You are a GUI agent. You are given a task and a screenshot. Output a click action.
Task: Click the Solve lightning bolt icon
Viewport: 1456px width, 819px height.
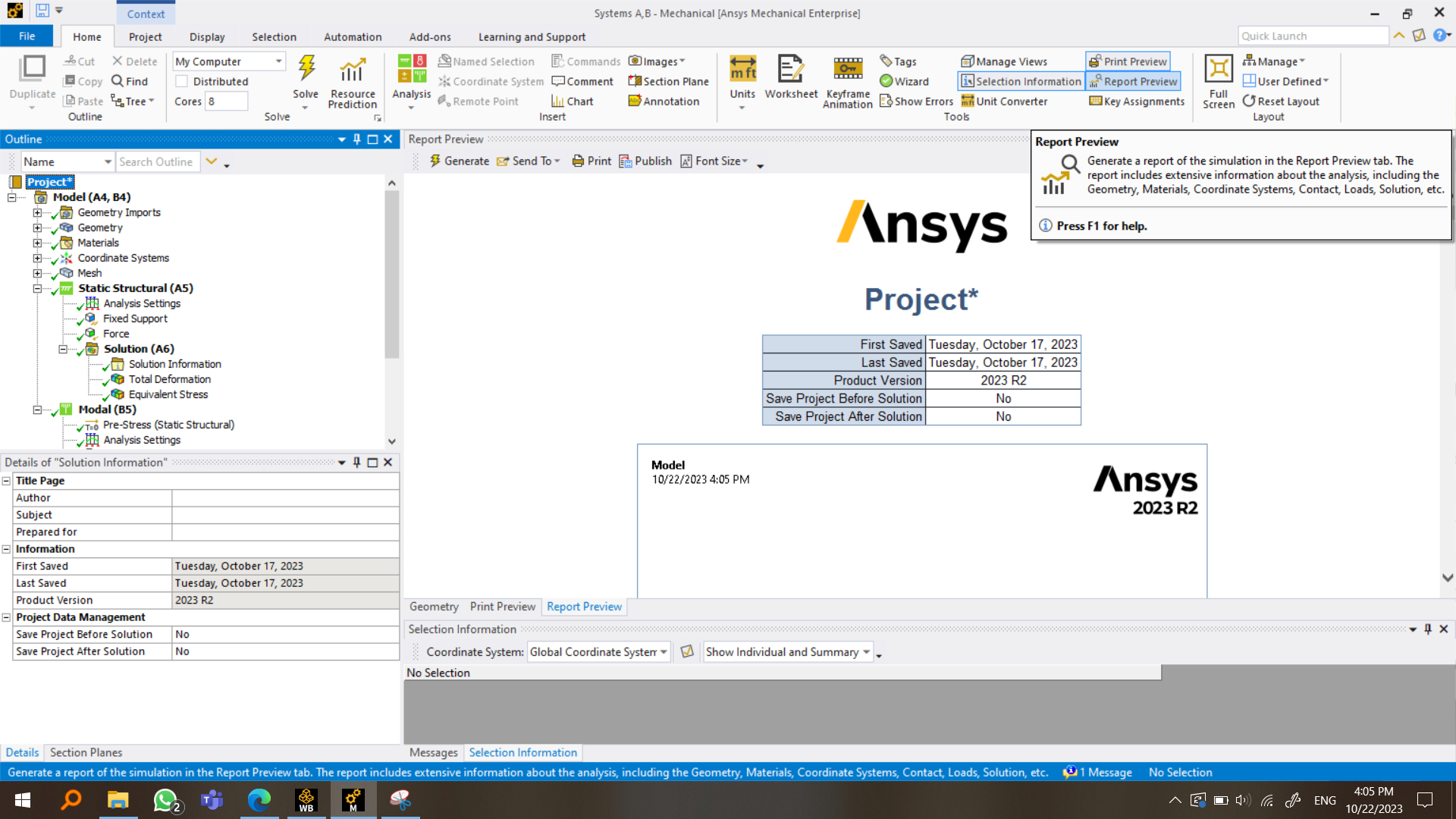pos(306,69)
